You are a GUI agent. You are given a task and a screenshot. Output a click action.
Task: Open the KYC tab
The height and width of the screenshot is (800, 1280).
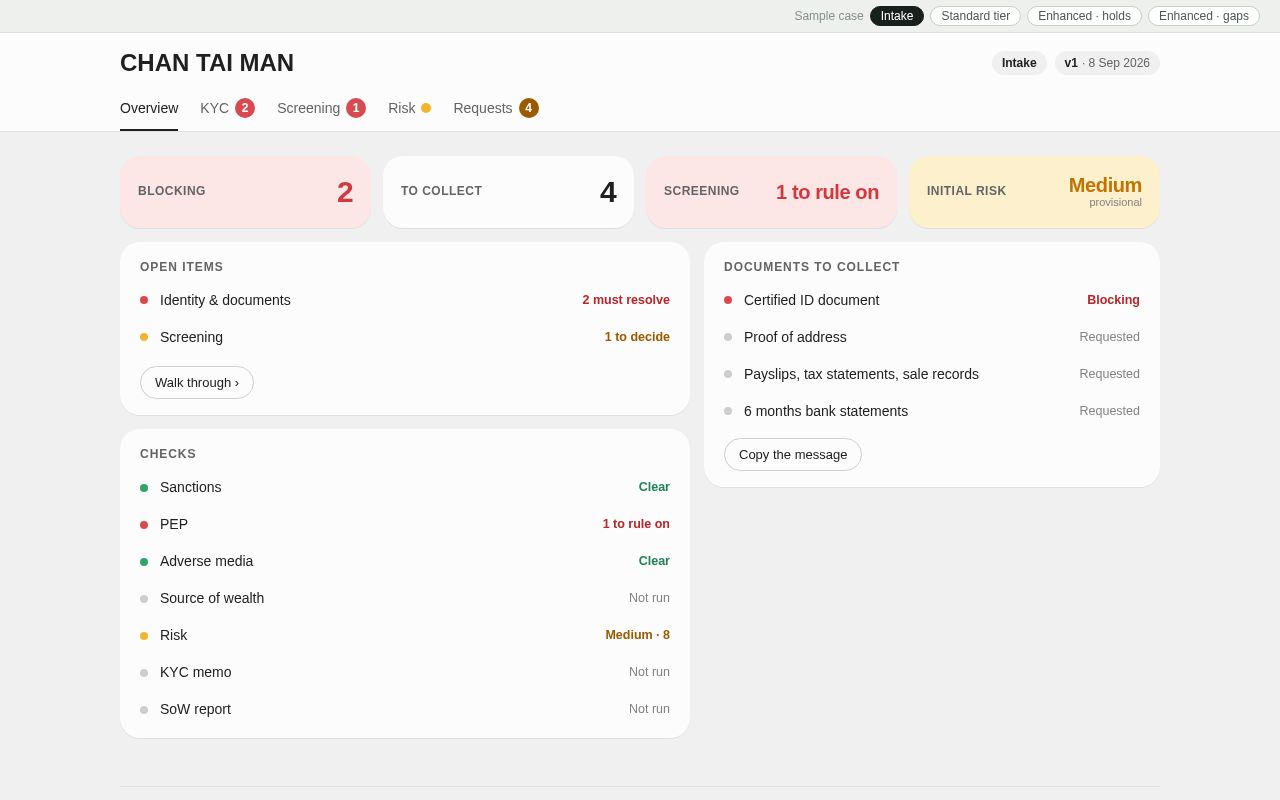[x=227, y=108]
